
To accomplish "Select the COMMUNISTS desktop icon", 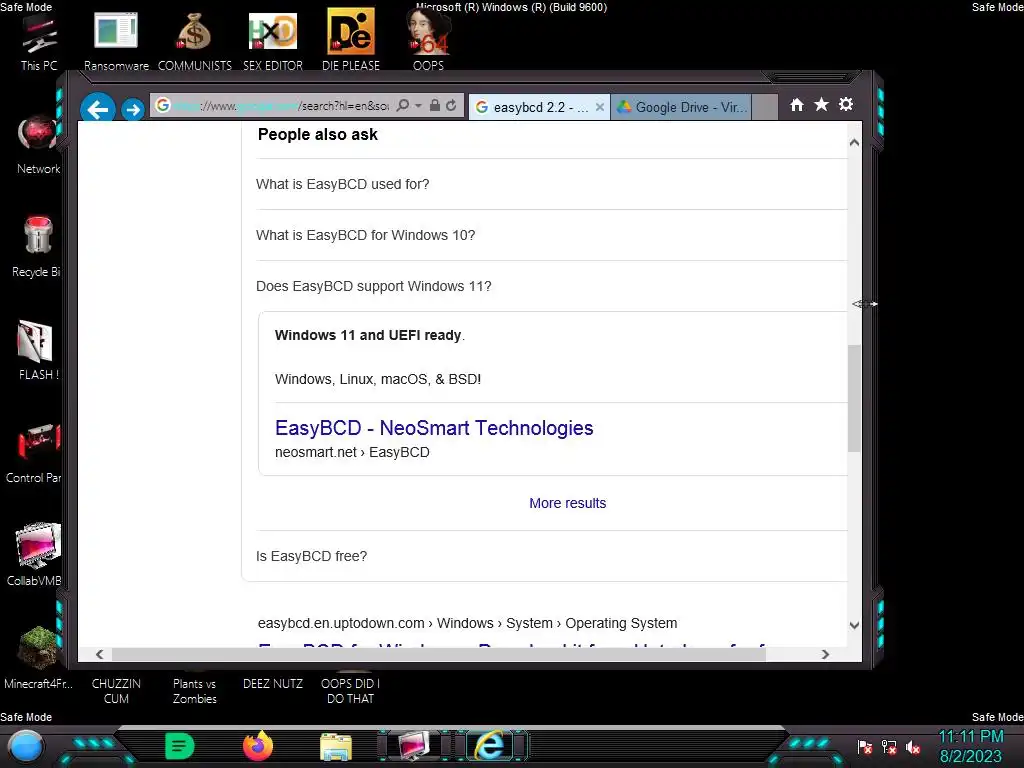I will (x=195, y=42).
